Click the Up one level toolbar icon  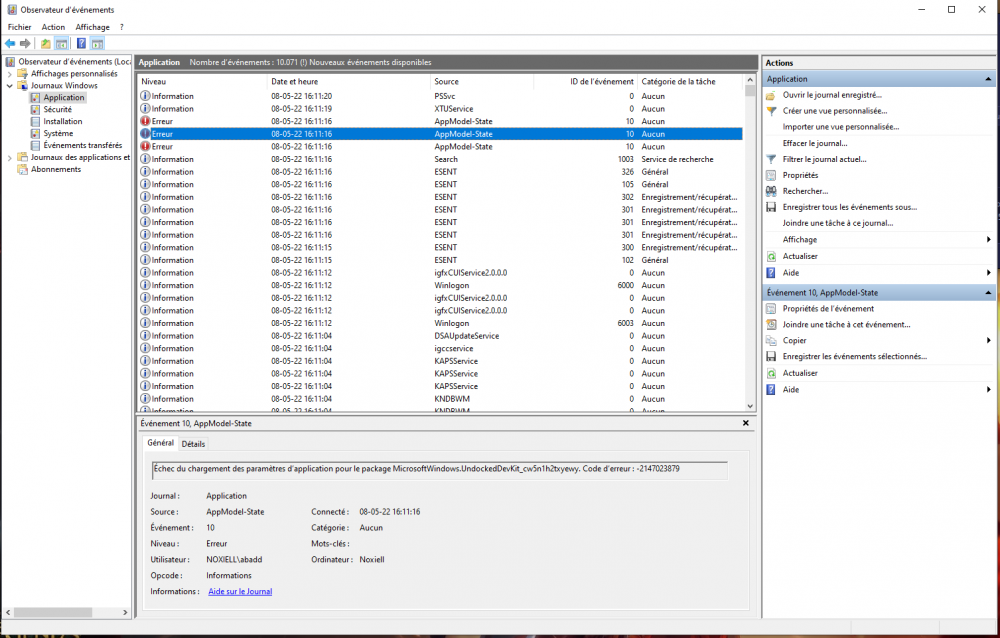pos(46,44)
